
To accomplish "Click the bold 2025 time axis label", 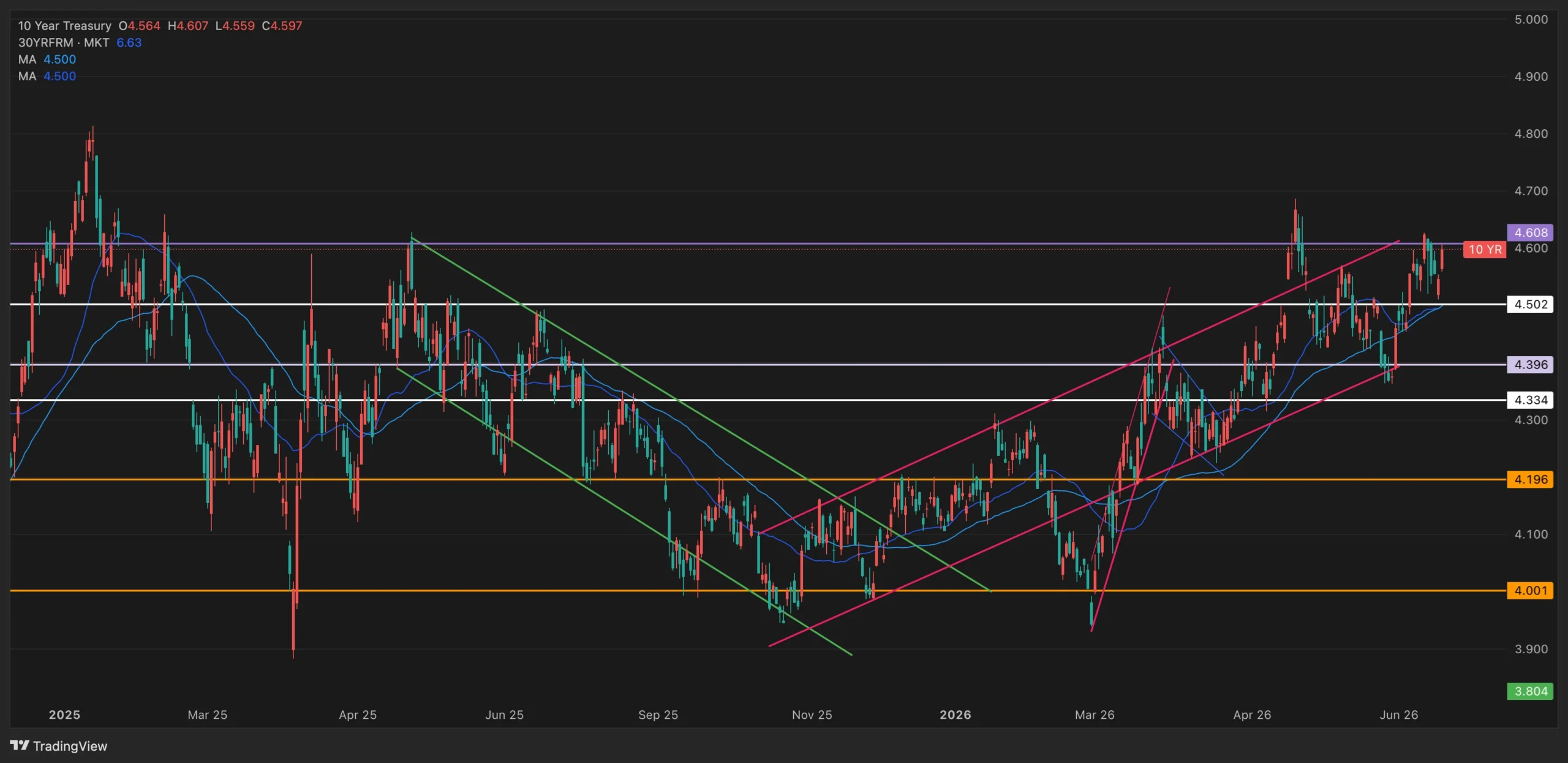I will point(64,715).
